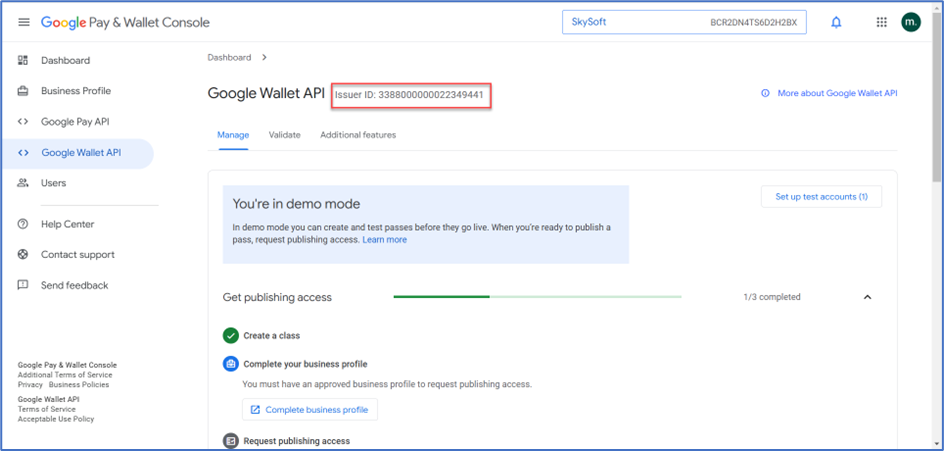
Task: Switch to the Validate tab
Action: [x=284, y=135]
